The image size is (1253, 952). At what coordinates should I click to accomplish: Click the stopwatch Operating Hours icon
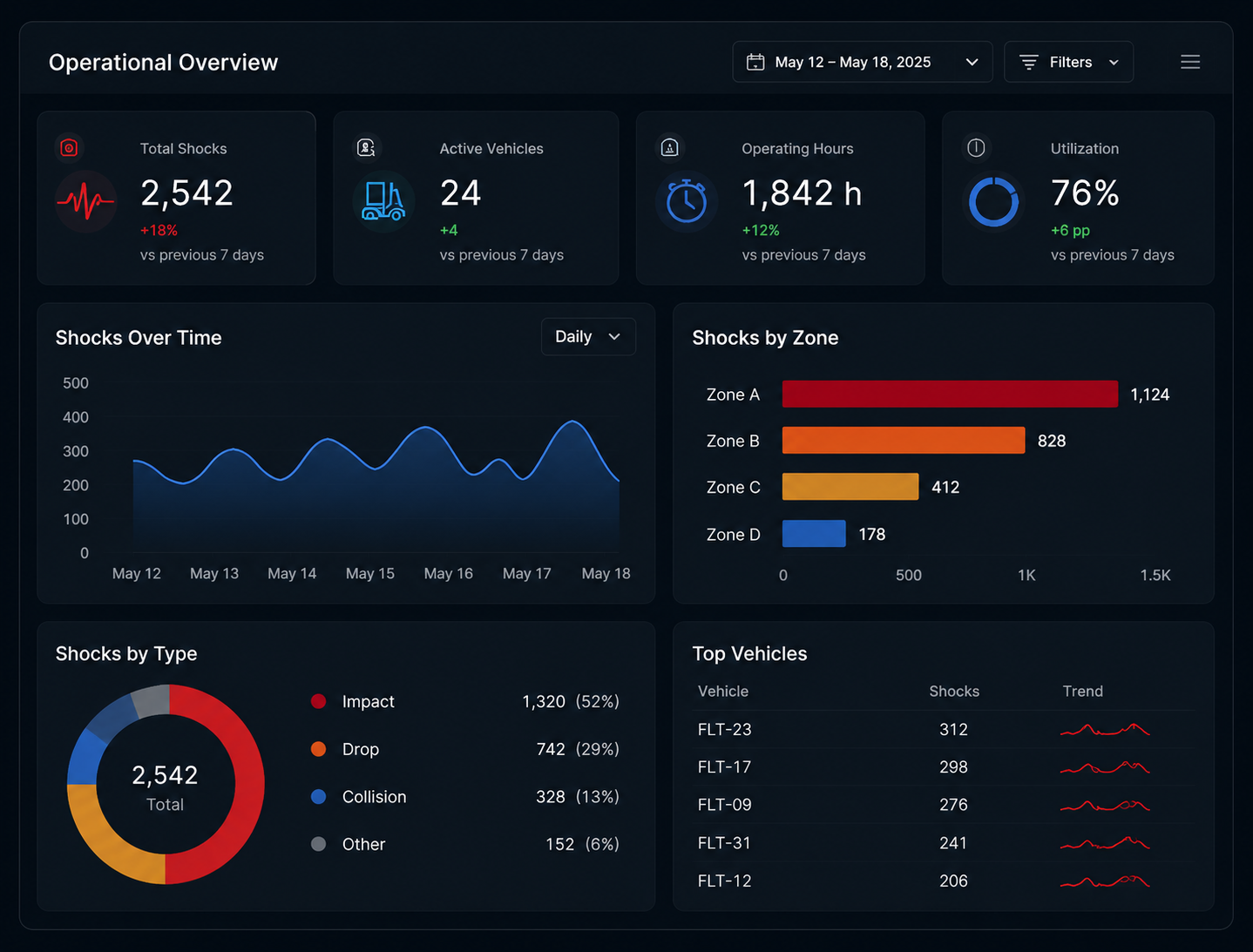tap(687, 201)
